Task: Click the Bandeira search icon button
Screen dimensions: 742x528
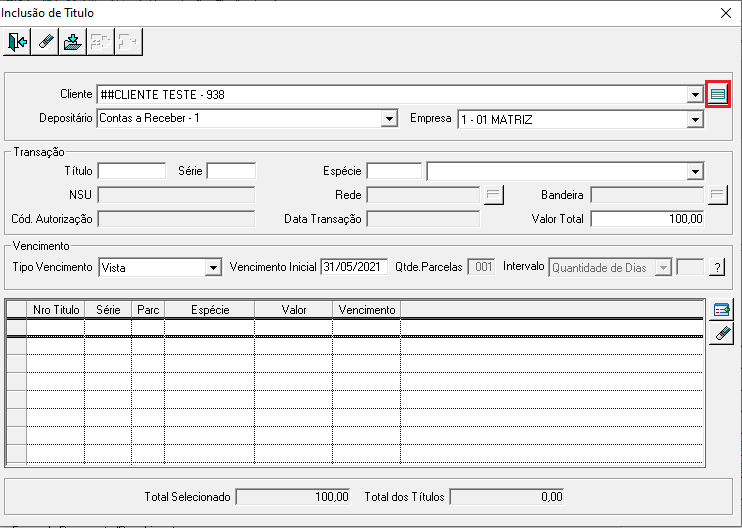Action: [717, 194]
